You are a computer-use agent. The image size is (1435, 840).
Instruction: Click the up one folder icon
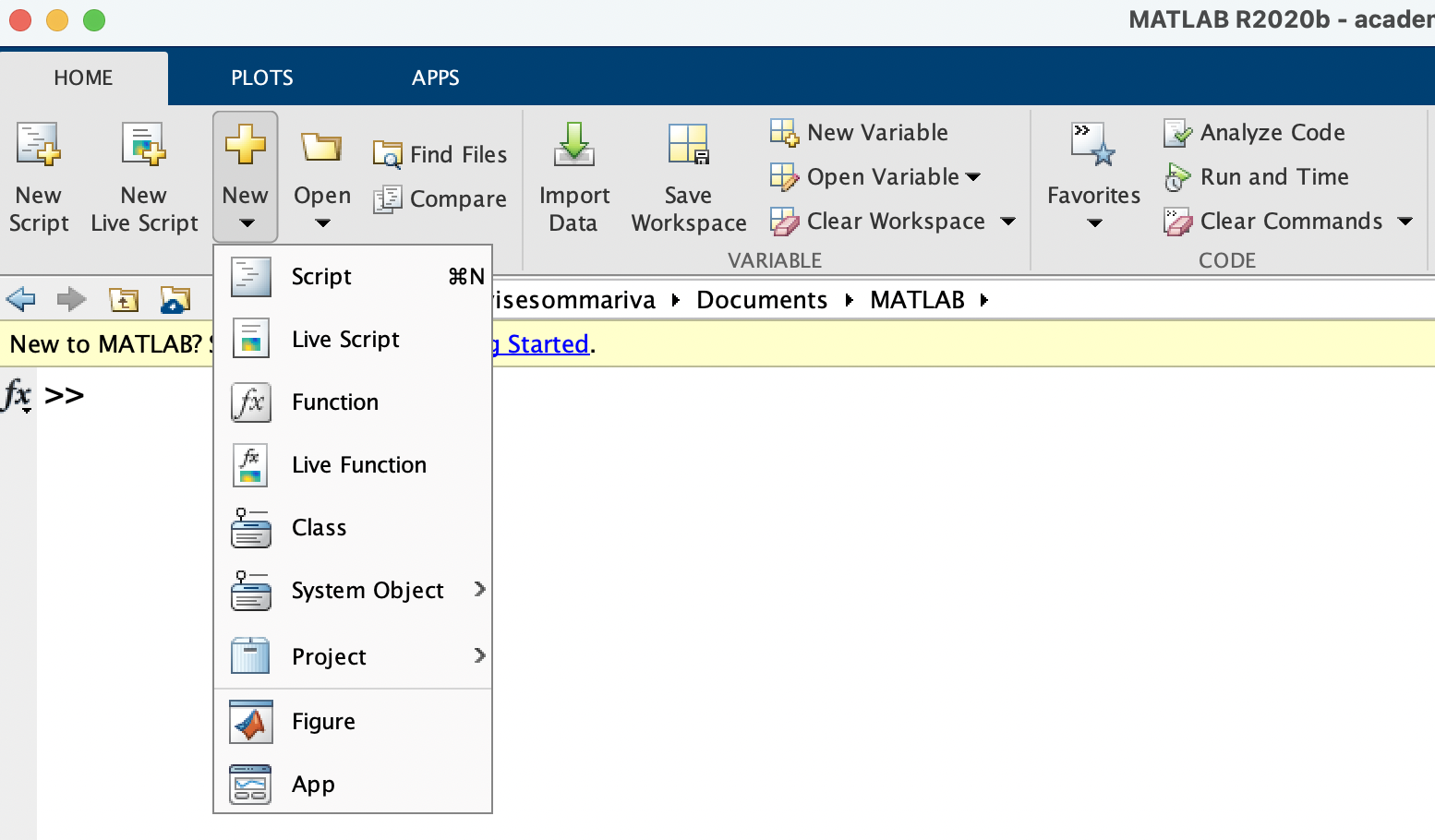124,299
